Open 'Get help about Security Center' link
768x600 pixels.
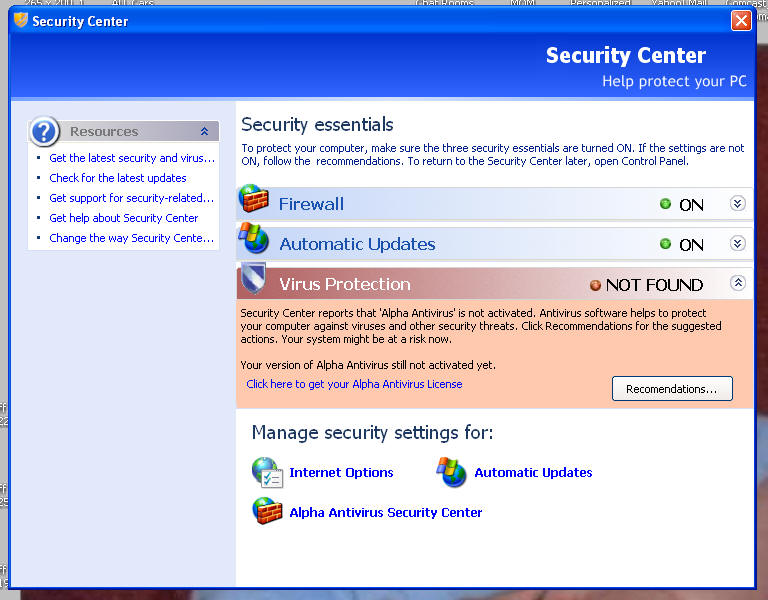click(x=123, y=218)
